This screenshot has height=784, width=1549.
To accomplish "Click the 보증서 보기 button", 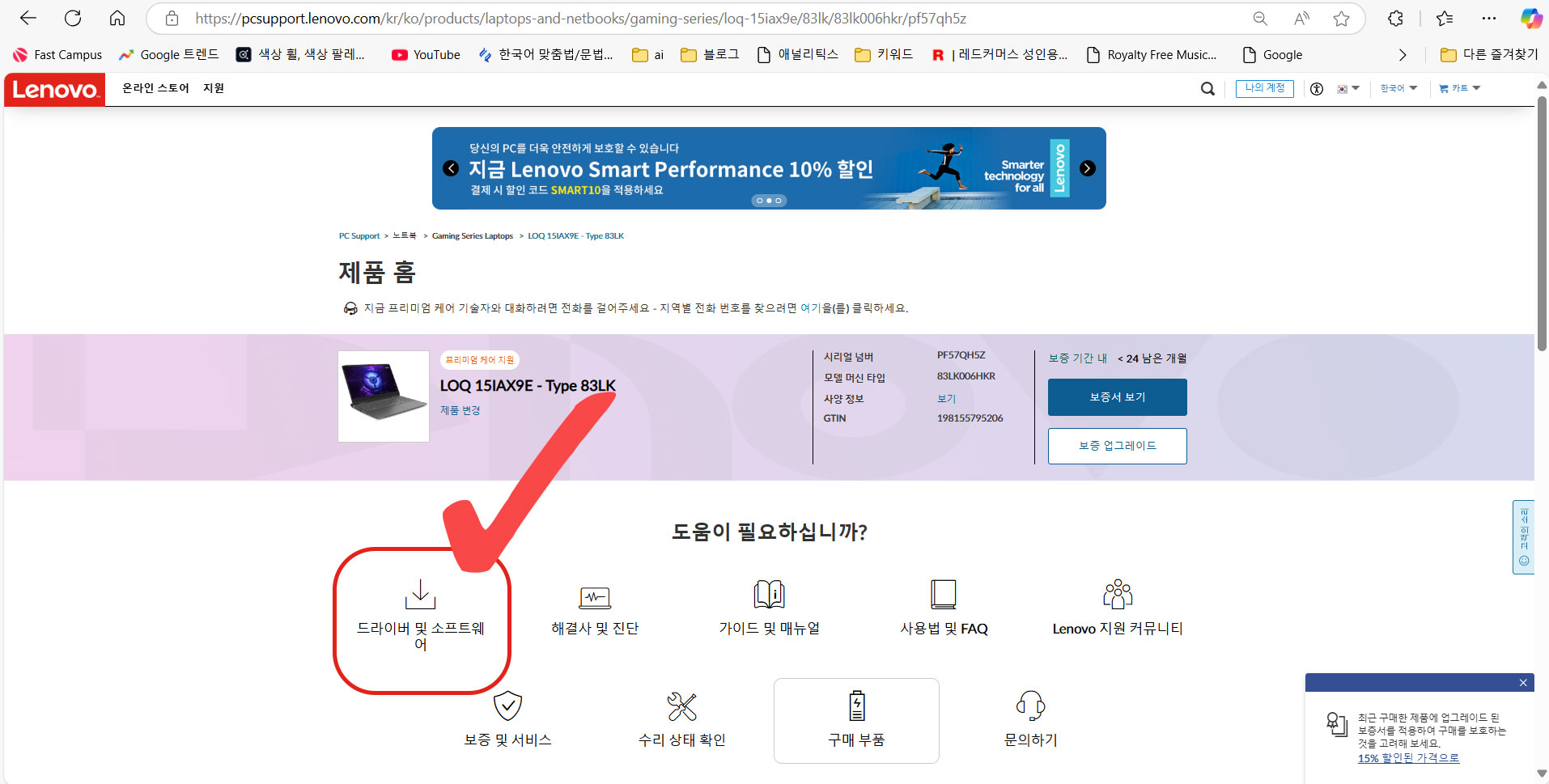I will [1118, 397].
